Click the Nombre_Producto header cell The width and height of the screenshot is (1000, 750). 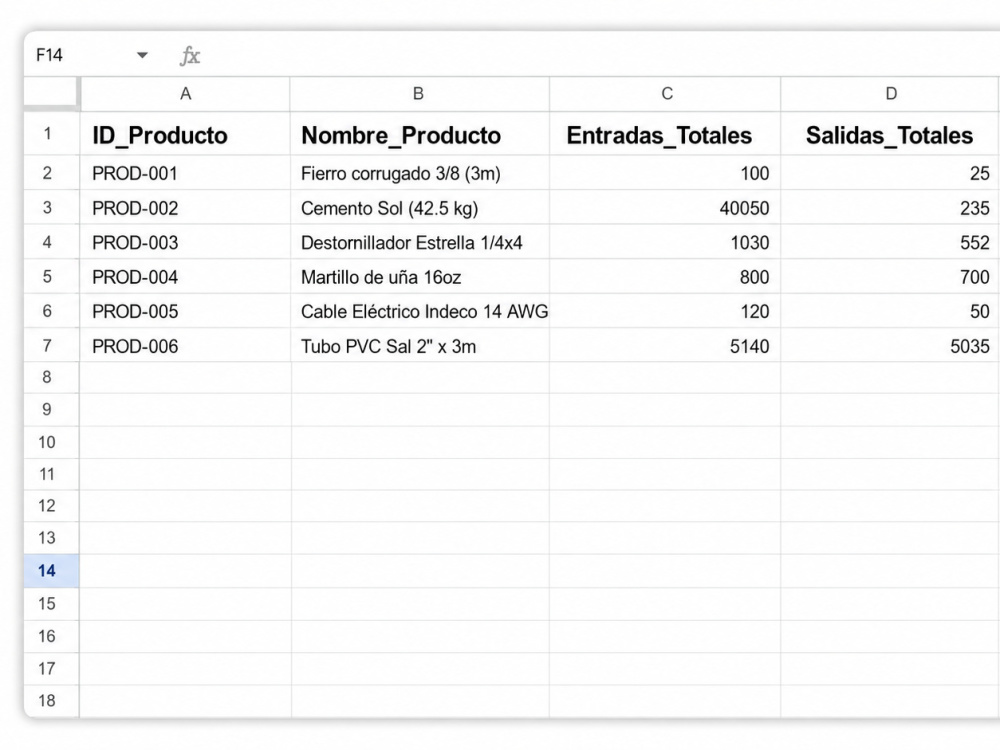tap(420, 134)
